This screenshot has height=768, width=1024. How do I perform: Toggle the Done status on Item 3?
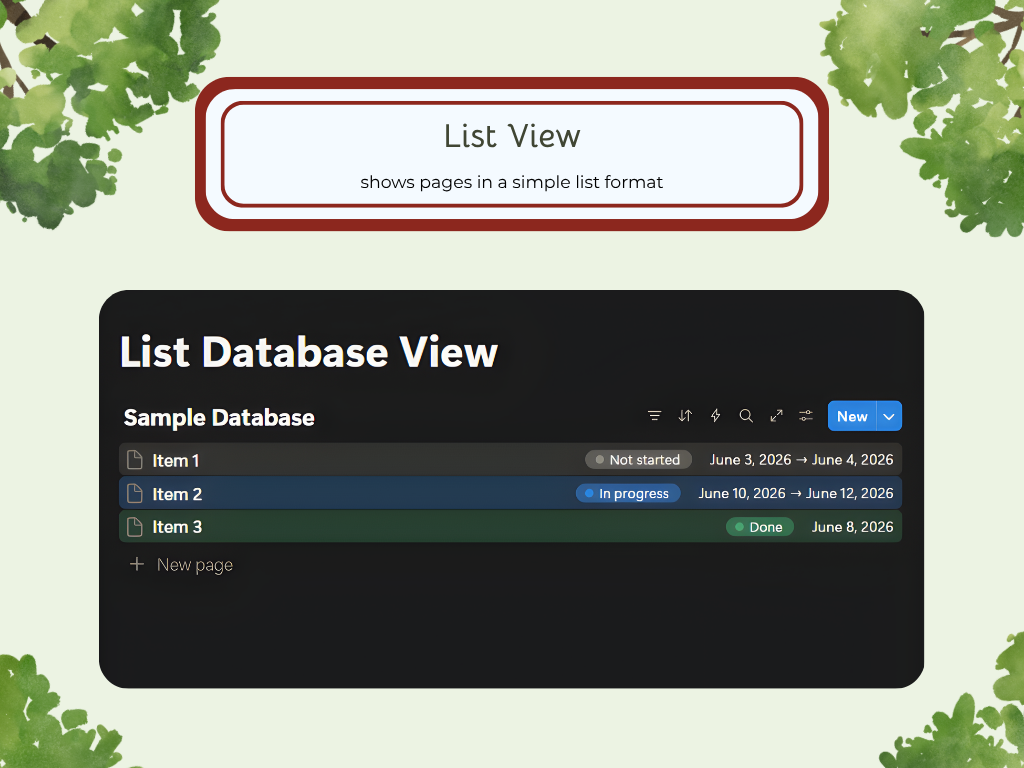(759, 527)
